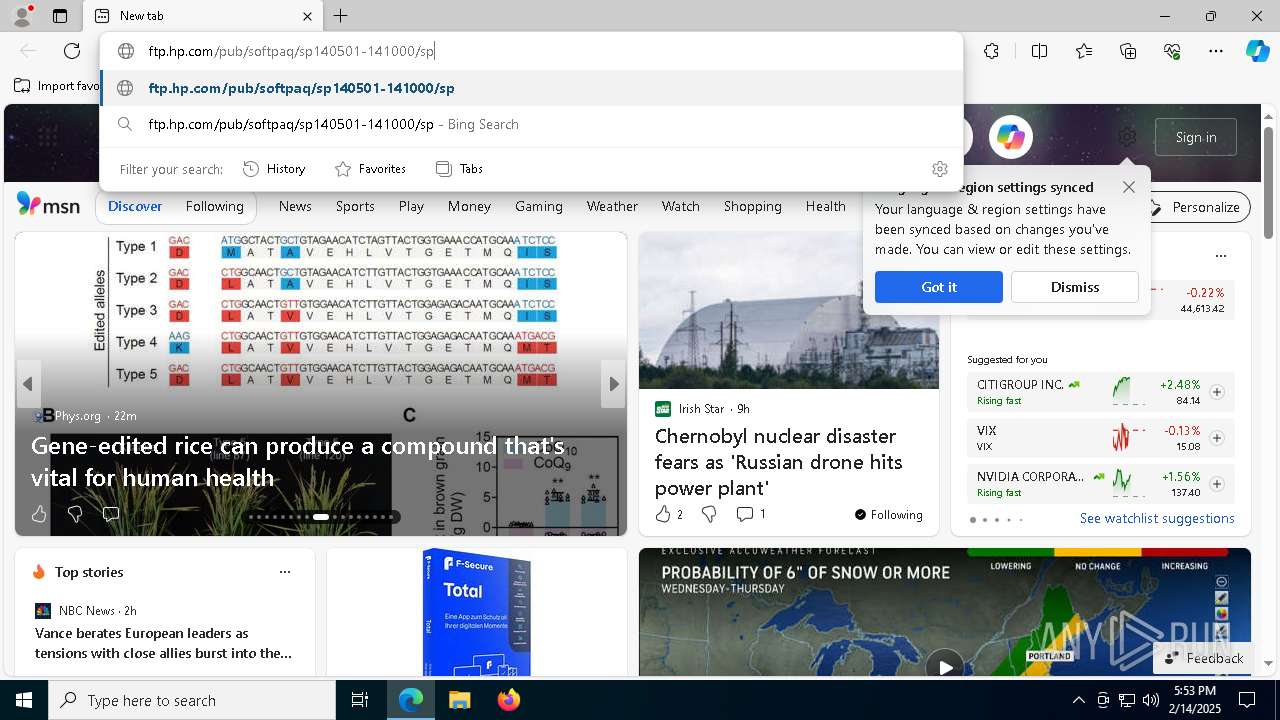The image size is (1280, 720).
Task: Close the region settings popup
Action: tap(1129, 187)
